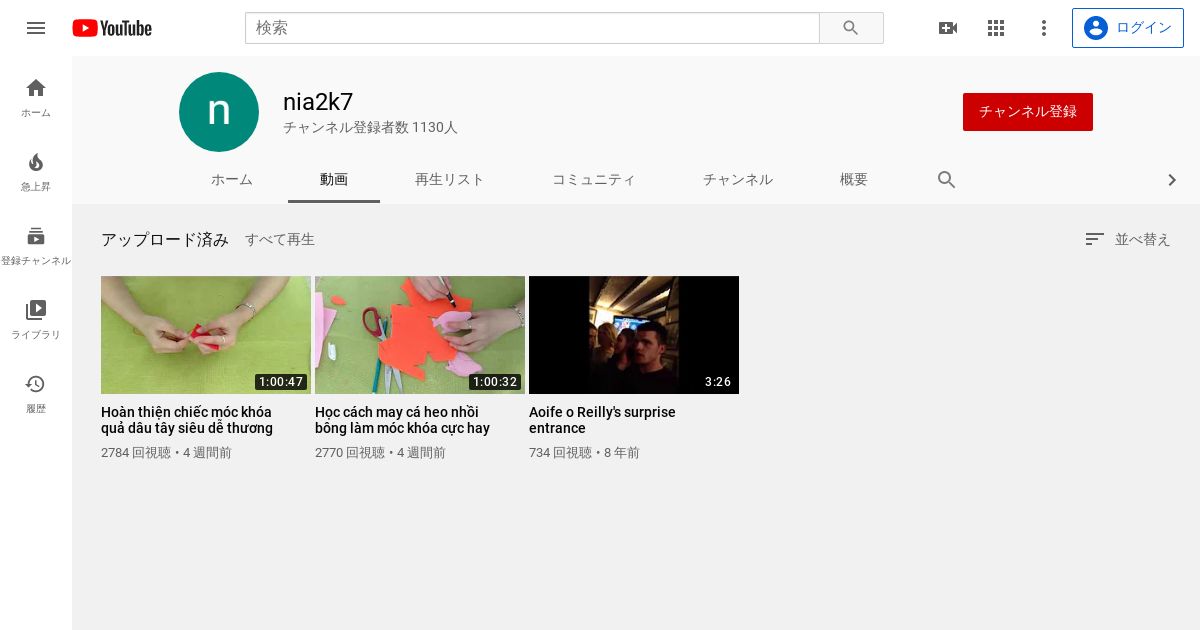
Task: Click title 'Aoife o Reilly's surprise entrance'
Action: pos(602,420)
